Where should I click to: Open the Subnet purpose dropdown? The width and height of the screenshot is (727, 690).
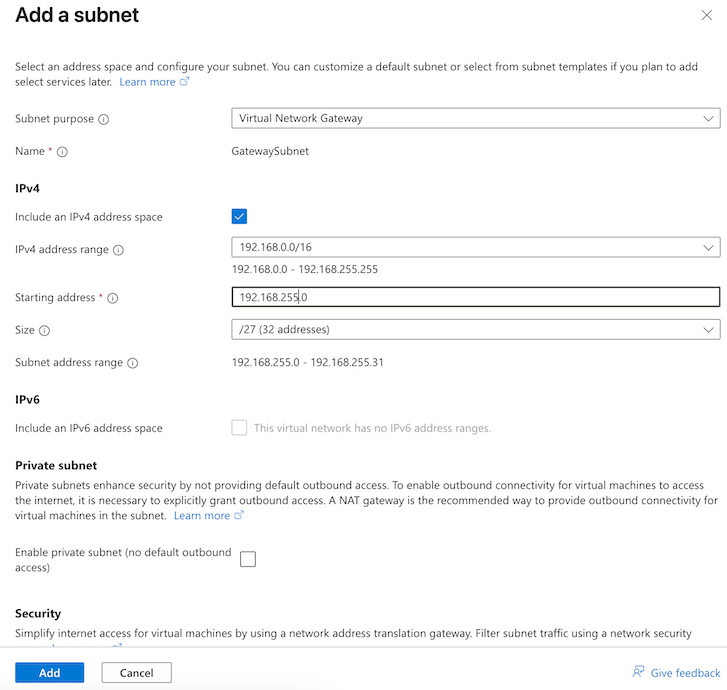pyautogui.click(x=476, y=118)
